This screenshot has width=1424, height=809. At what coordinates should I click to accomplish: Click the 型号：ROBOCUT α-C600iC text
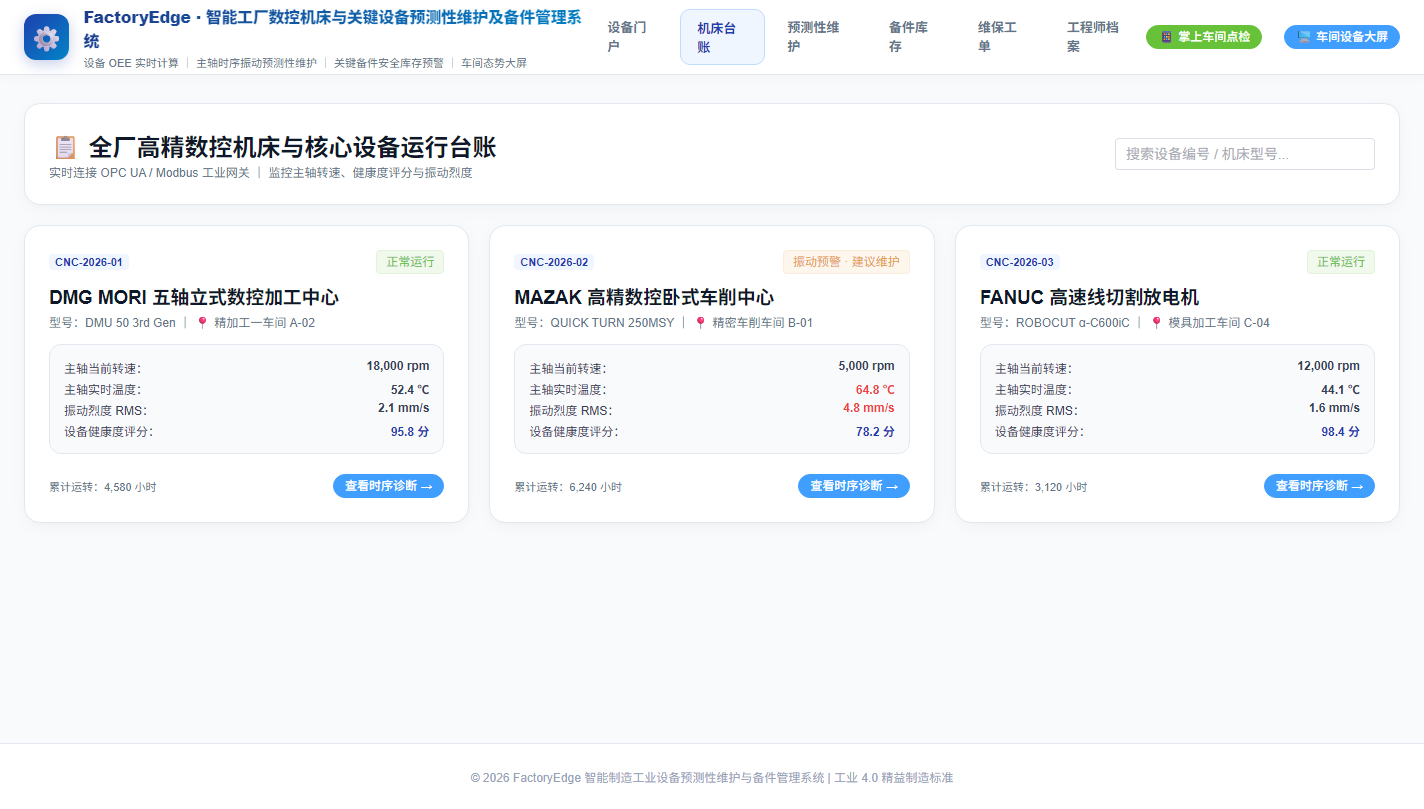1055,323
